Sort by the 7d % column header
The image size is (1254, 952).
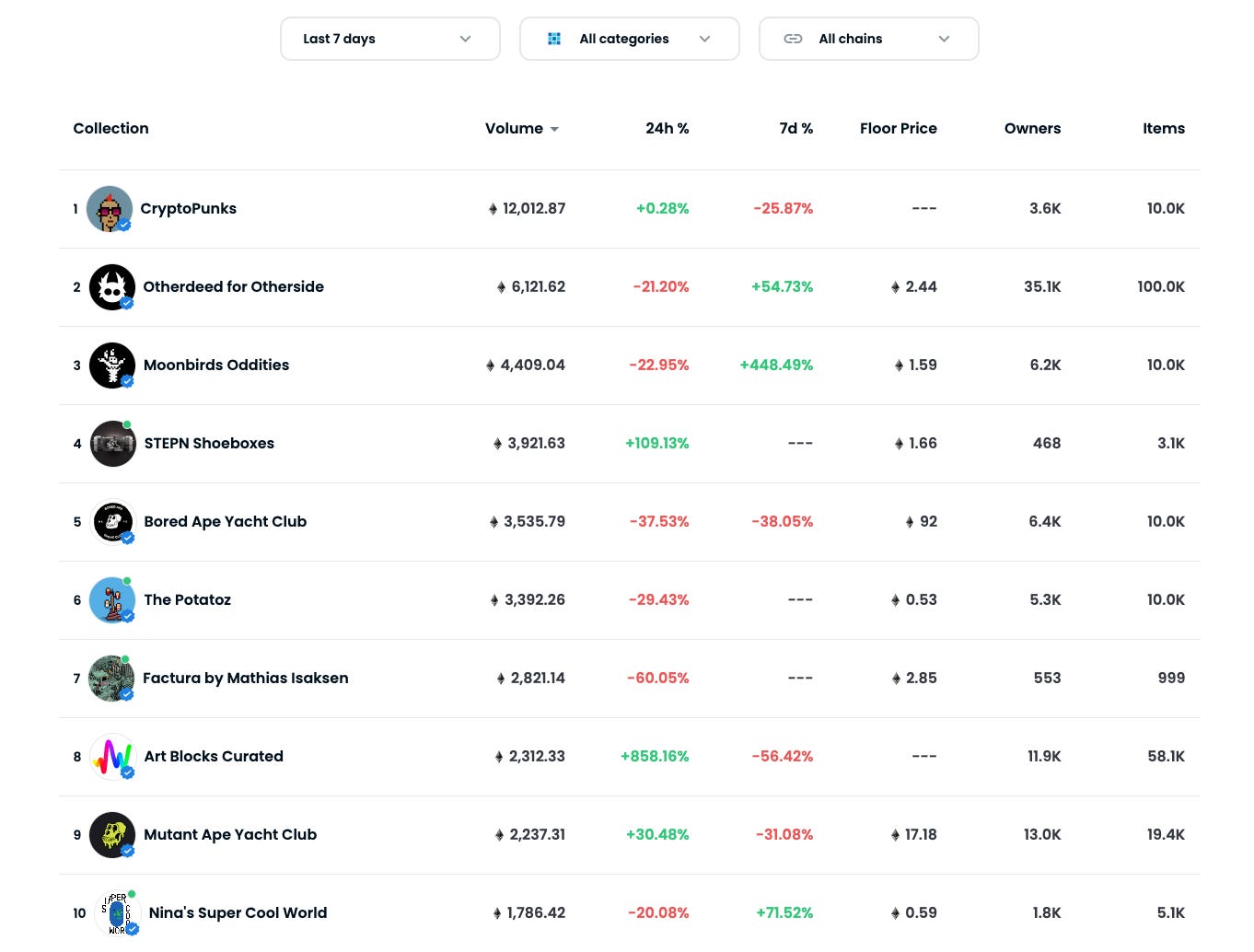coord(795,129)
